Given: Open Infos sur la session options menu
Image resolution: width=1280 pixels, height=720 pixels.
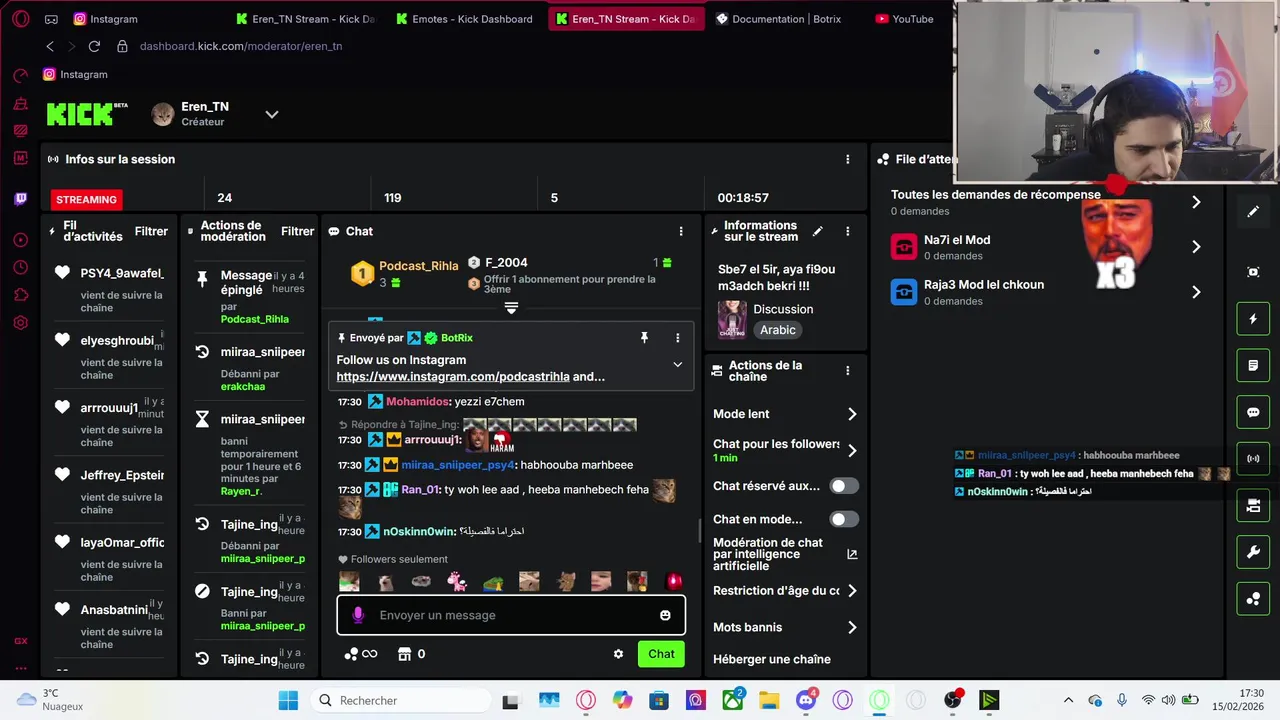Looking at the screenshot, I should tap(847, 159).
